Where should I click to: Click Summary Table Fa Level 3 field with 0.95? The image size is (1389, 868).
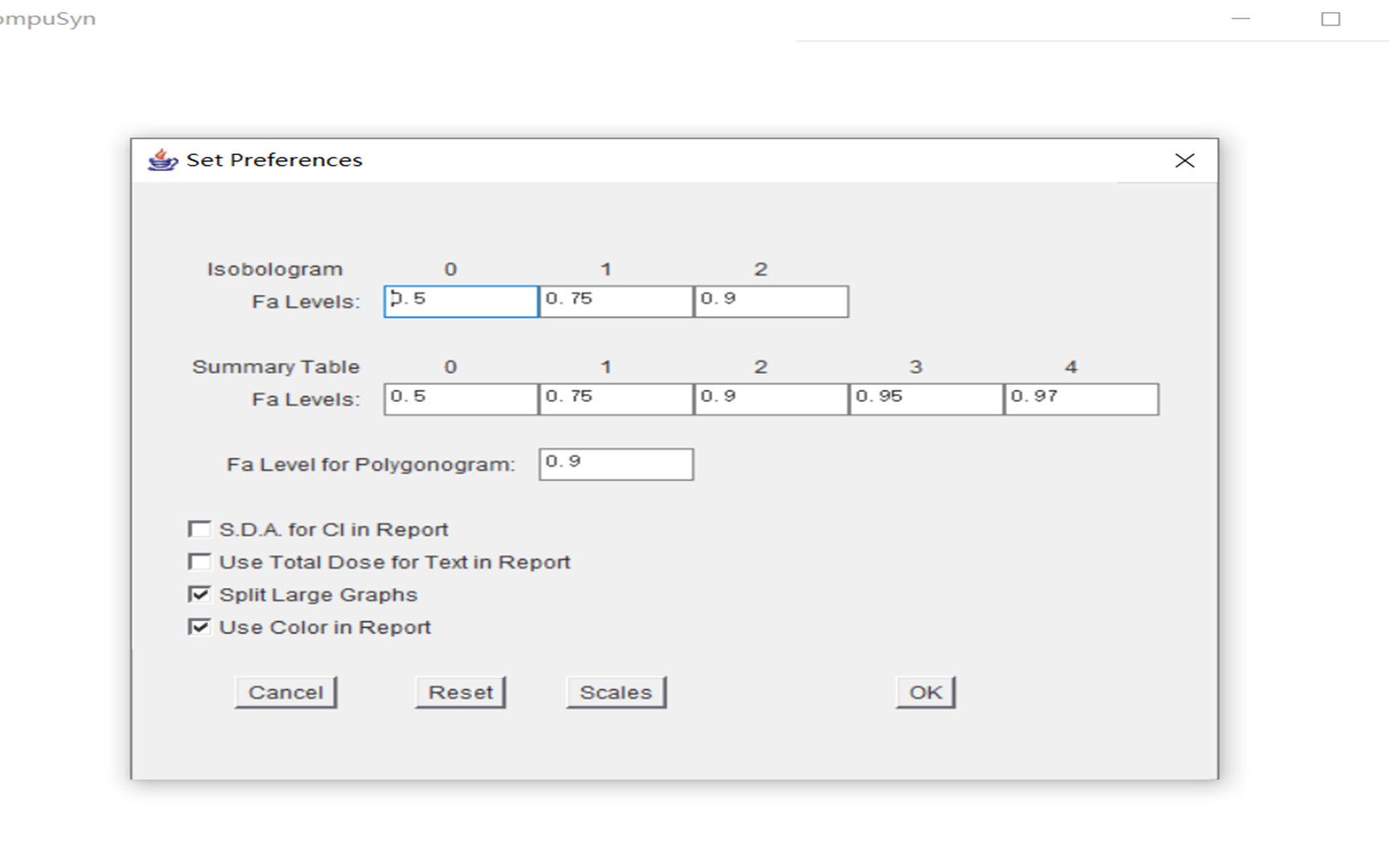point(926,399)
